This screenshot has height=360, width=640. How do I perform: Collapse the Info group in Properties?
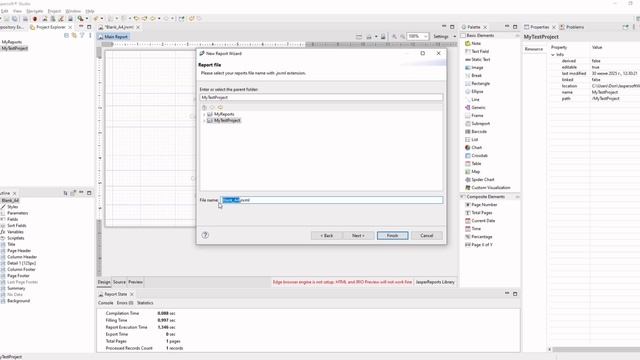point(553,54)
